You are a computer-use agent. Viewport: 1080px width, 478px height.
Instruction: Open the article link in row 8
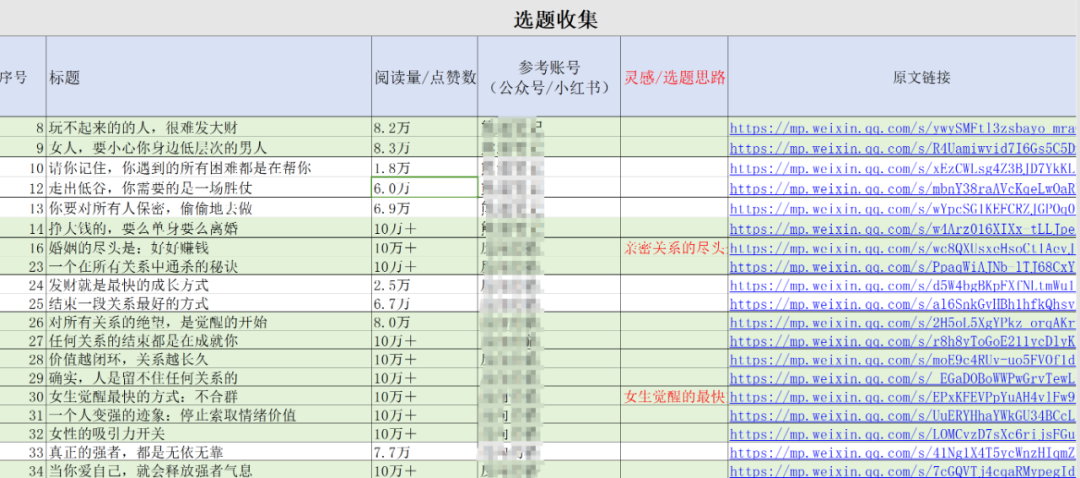click(902, 128)
